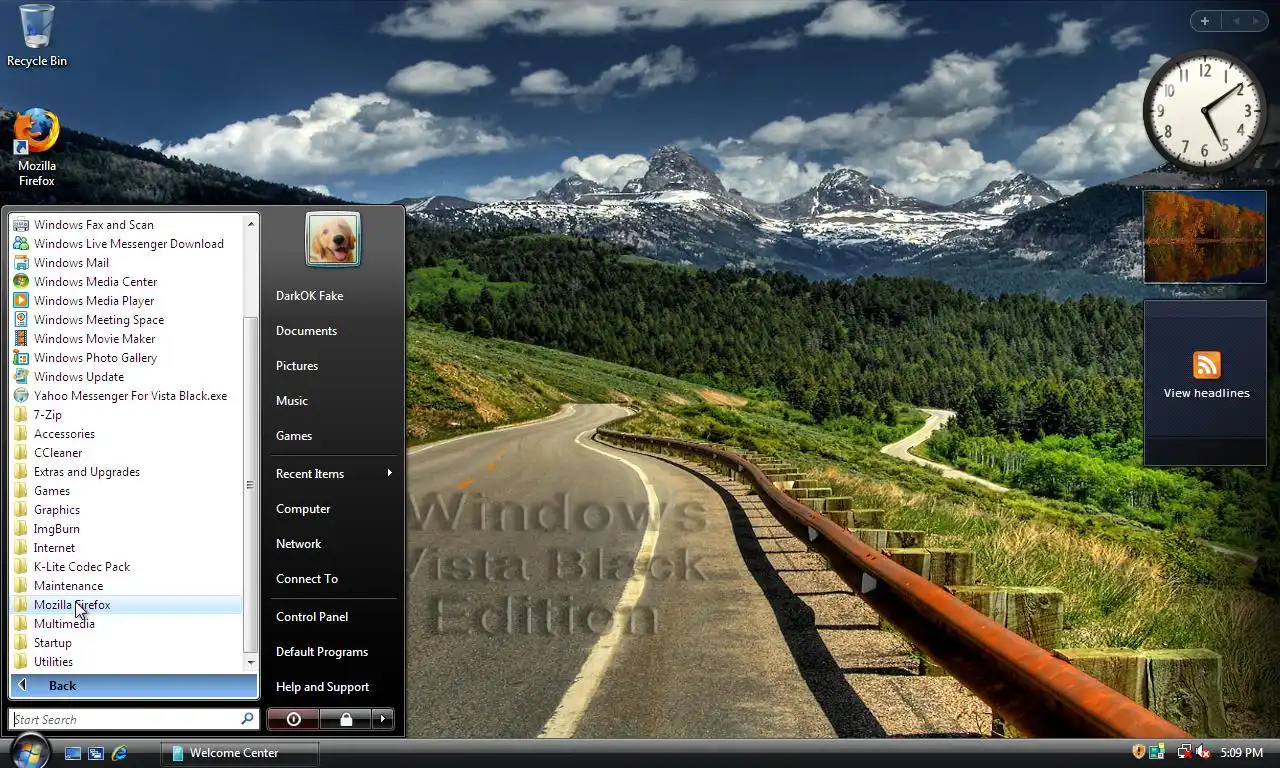The width and height of the screenshot is (1280, 768).
Task: Click the power button in Start menu
Action: tap(293, 719)
